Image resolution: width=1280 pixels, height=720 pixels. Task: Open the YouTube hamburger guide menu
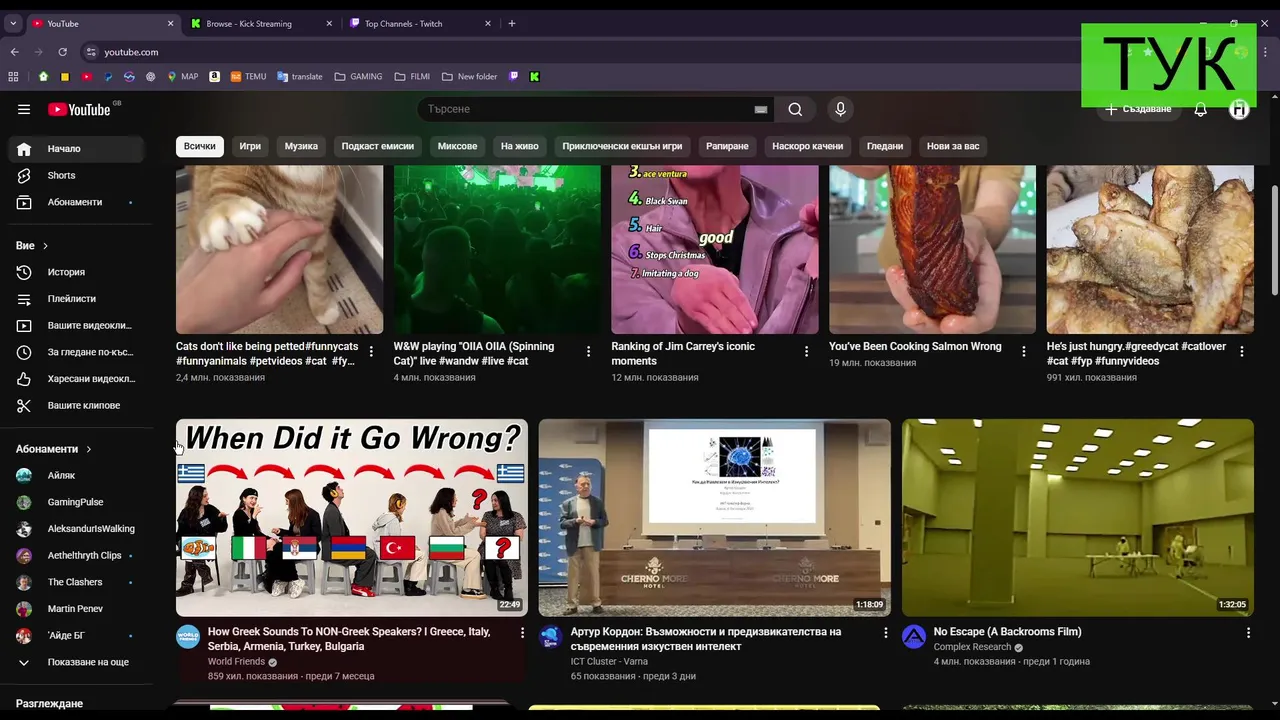click(24, 109)
